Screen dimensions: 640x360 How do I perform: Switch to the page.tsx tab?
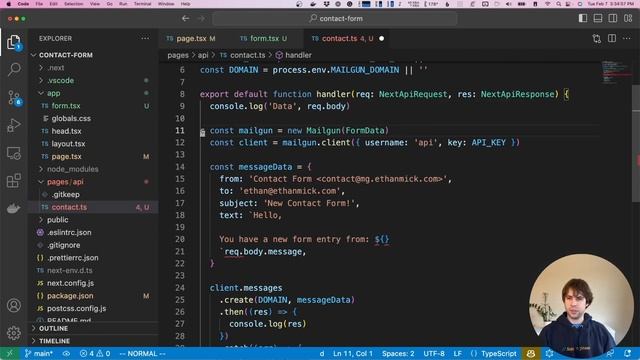[x=191, y=38]
